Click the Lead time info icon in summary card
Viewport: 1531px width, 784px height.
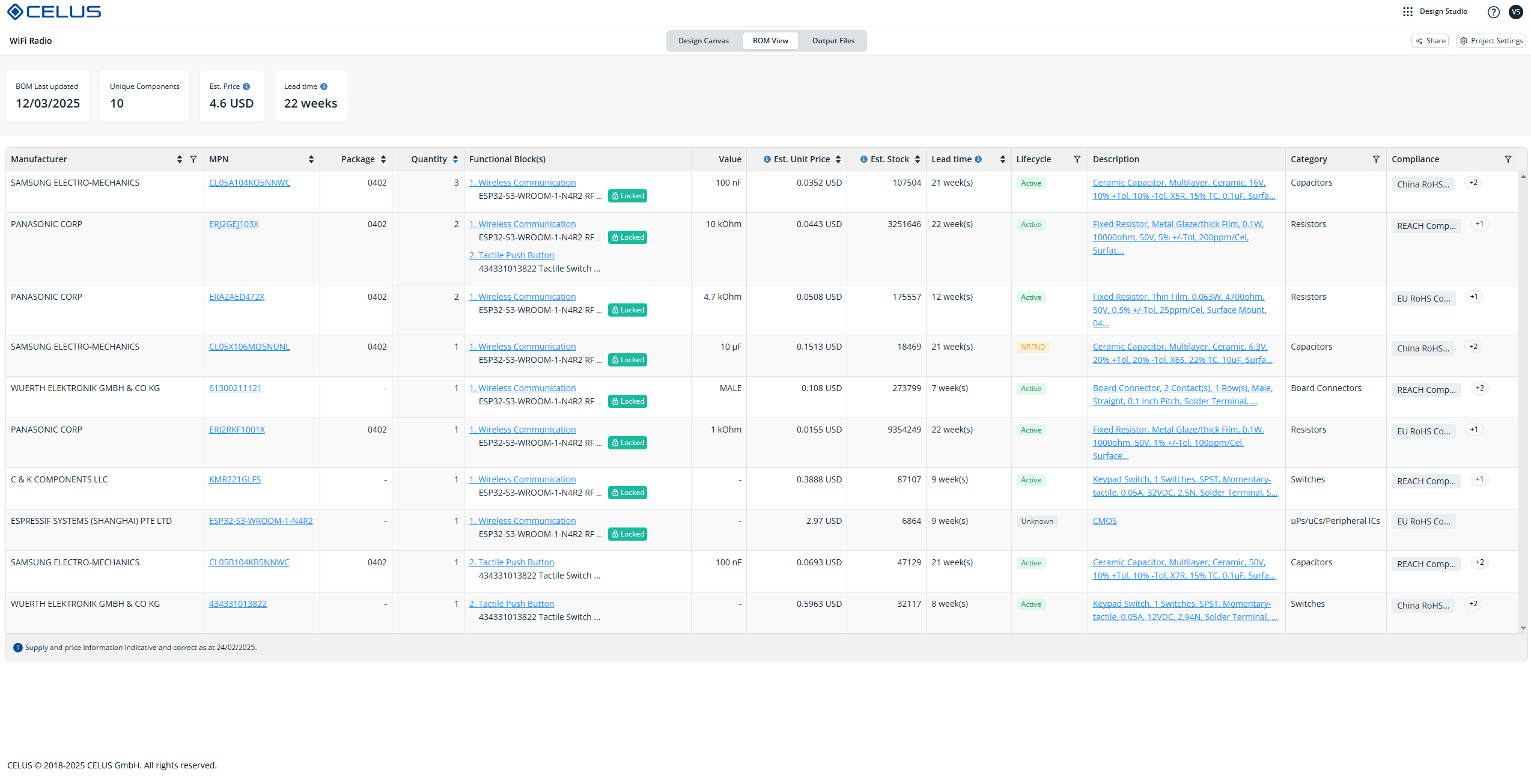pyautogui.click(x=324, y=87)
